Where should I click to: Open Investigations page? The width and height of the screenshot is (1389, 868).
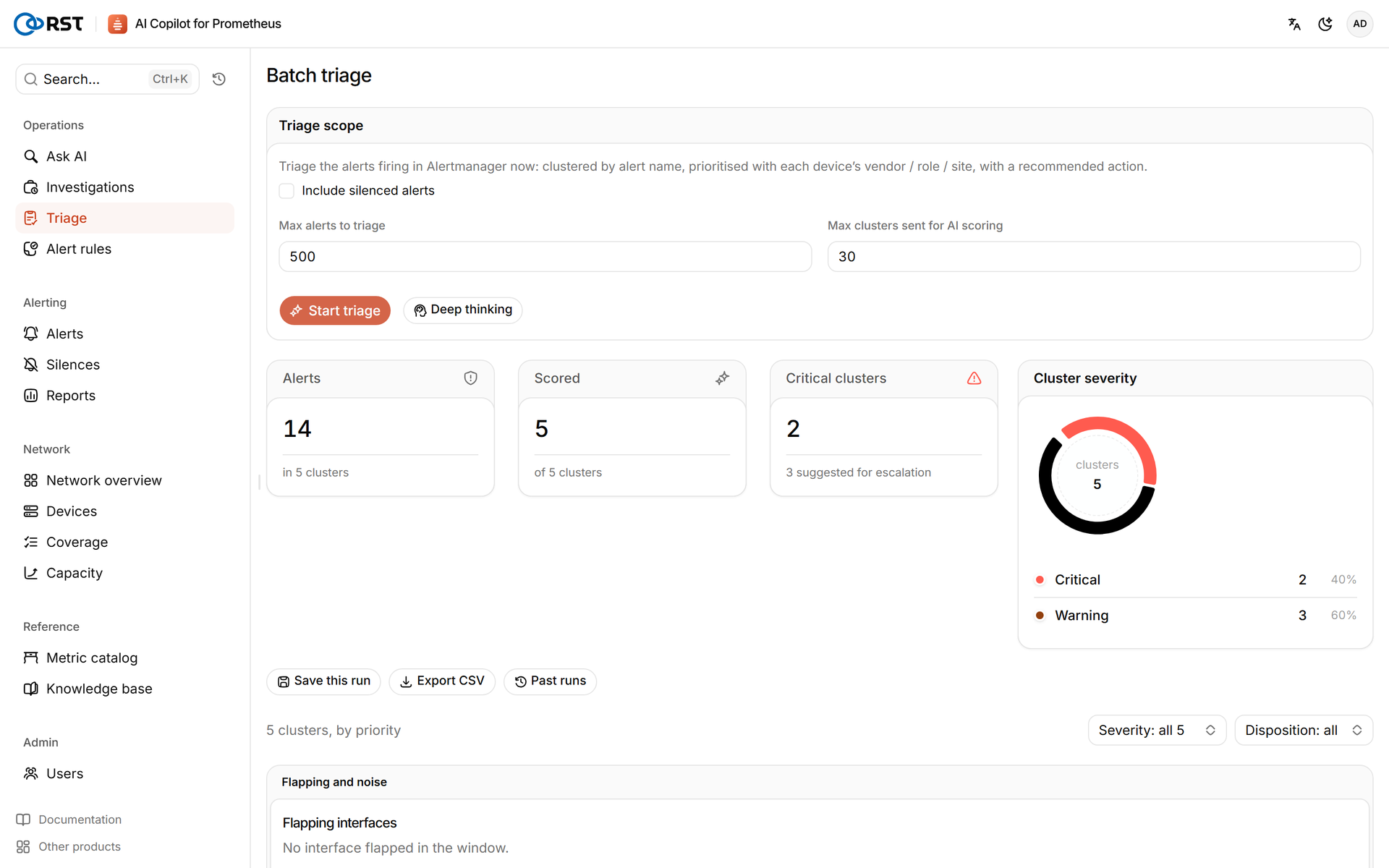pyautogui.click(x=124, y=187)
